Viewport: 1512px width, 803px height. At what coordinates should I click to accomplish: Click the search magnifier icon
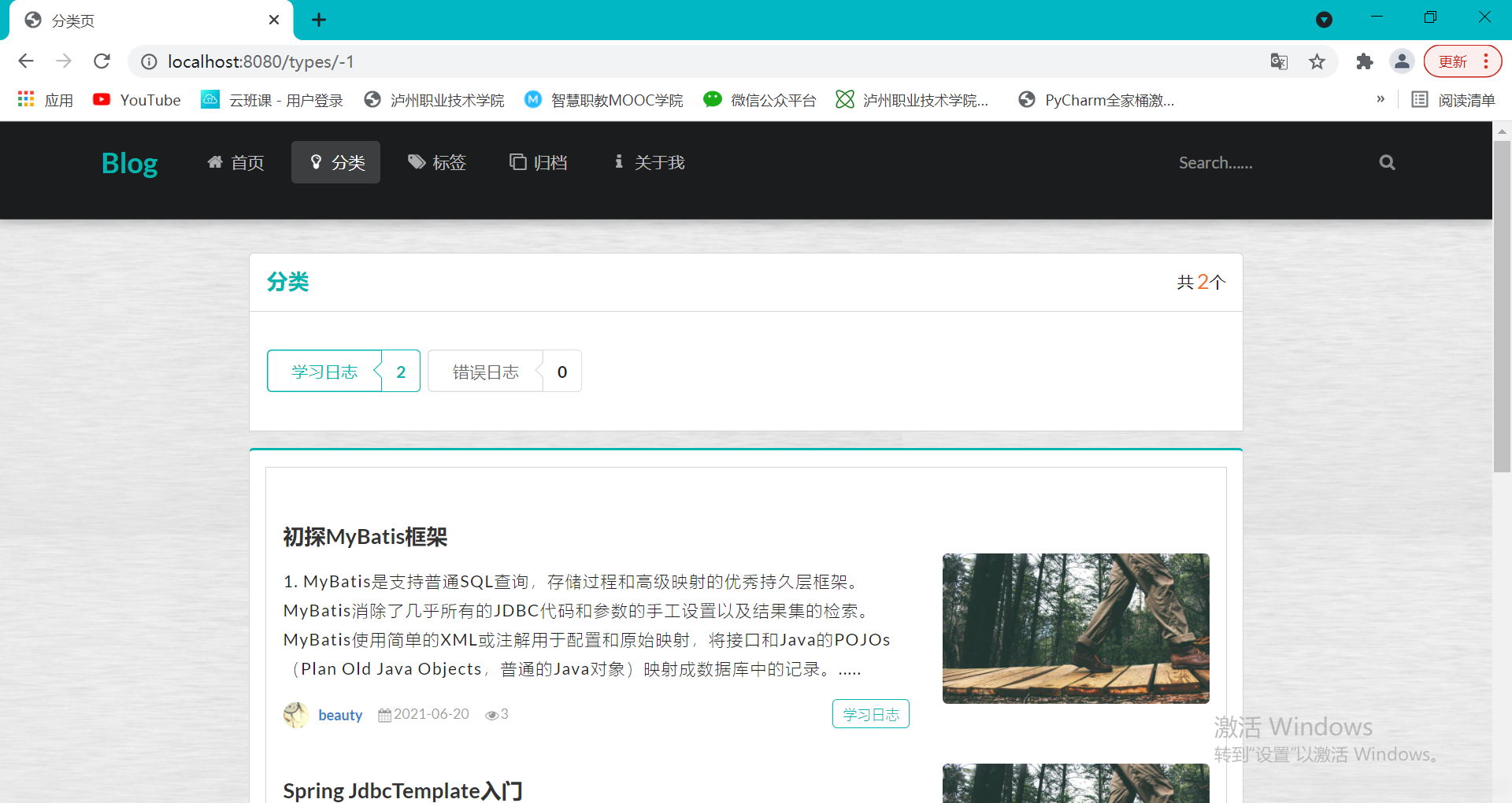click(x=1387, y=162)
